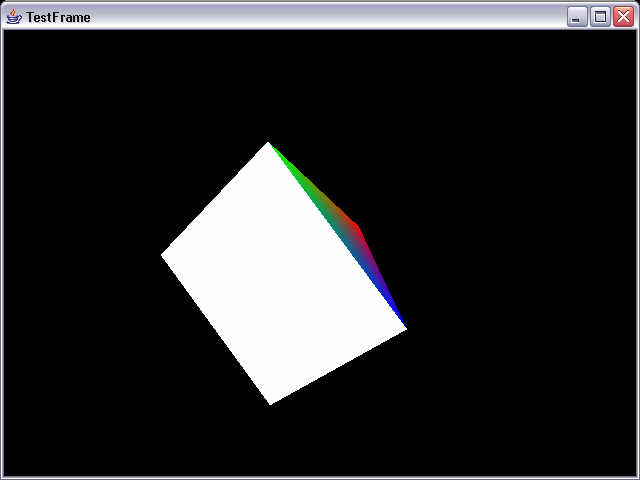This screenshot has height=480, width=640.
Task: Click the TestFrame title text
Action: click(x=58, y=18)
